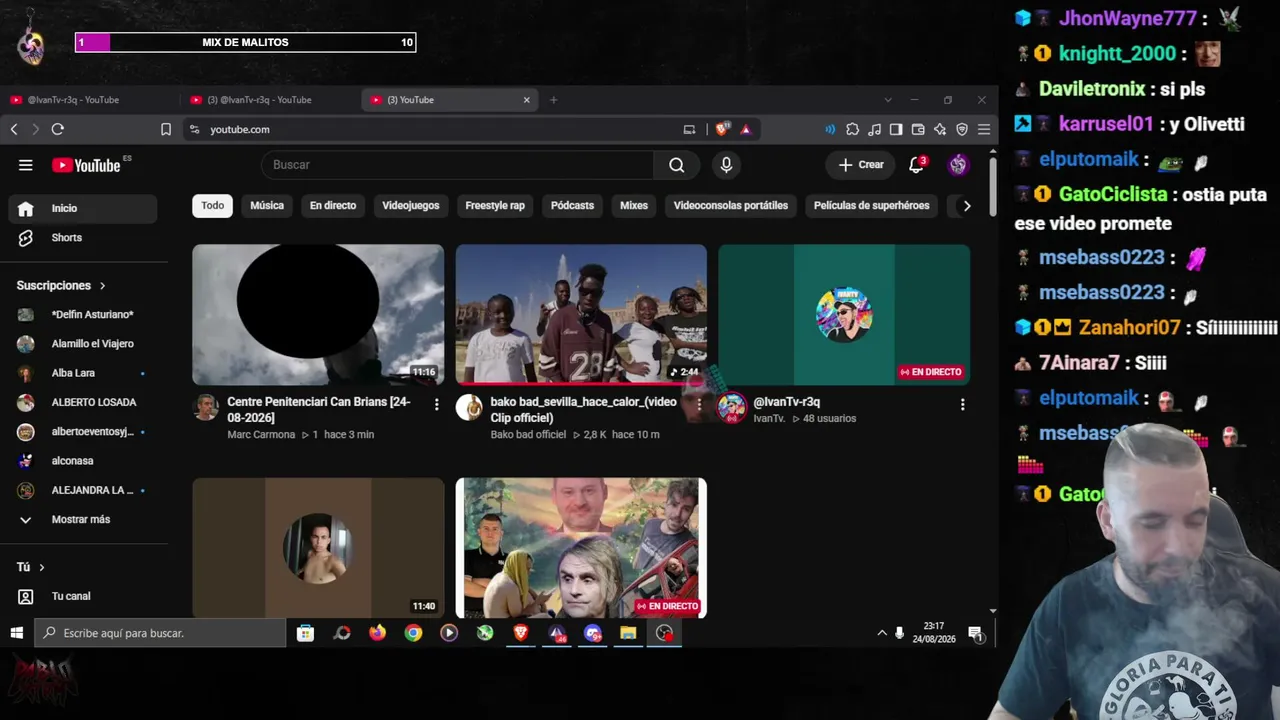Open Alamillo el Viajero subscription
This screenshot has height=720, width=1280.
[83, 344]
